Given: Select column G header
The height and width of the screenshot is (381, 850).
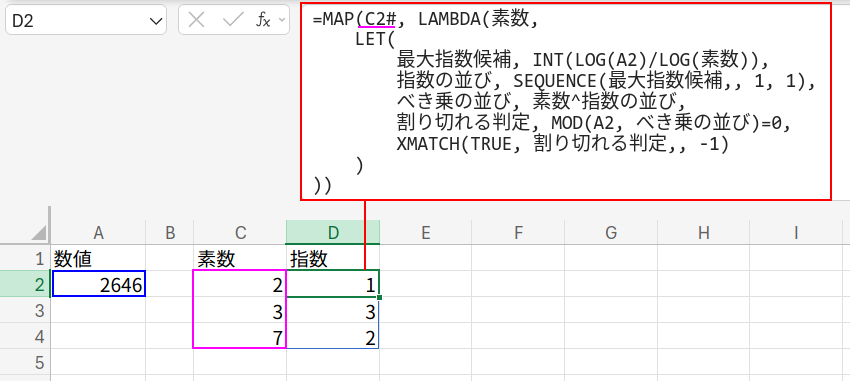Looking at the screenshot, I should pyautogui.click(x=610, y=233).
